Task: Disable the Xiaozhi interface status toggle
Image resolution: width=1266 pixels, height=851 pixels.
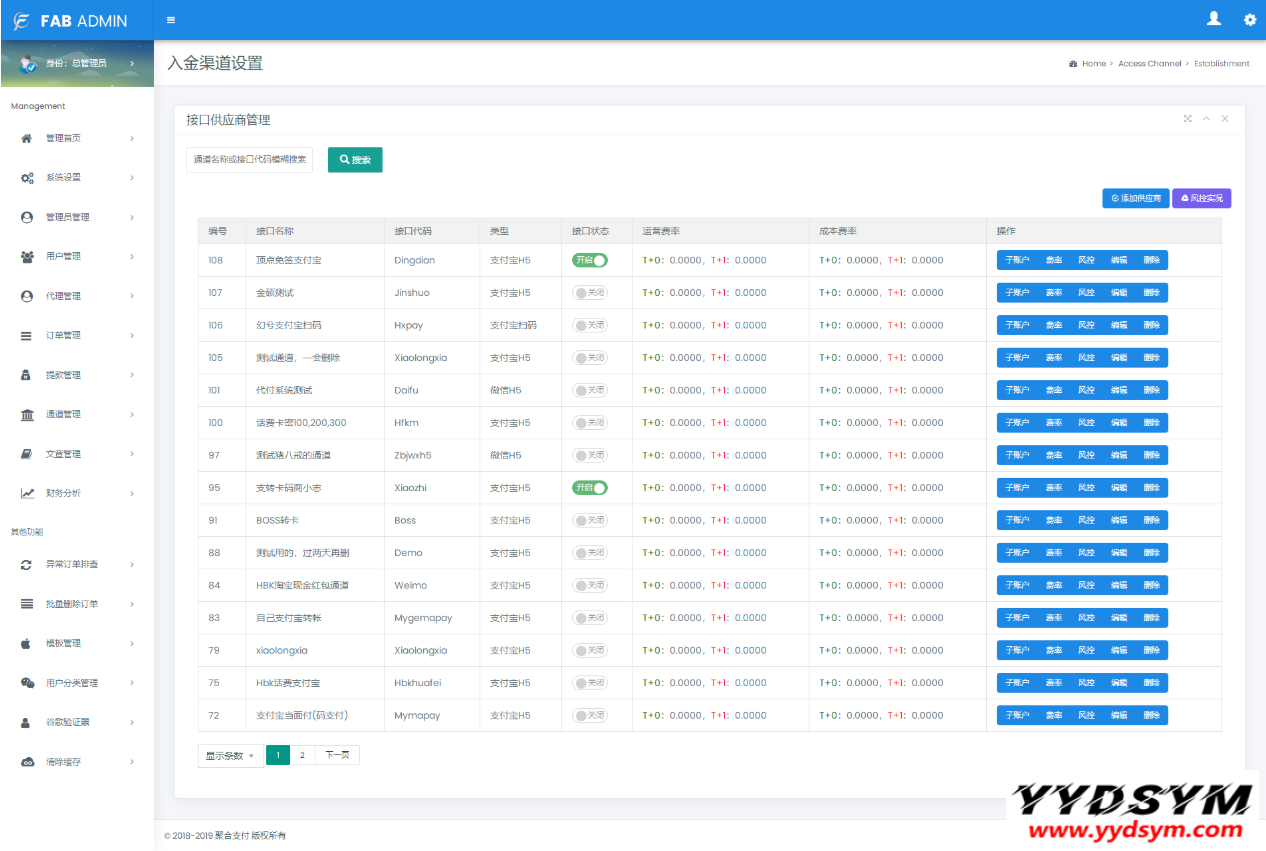Action: [589, 488]
